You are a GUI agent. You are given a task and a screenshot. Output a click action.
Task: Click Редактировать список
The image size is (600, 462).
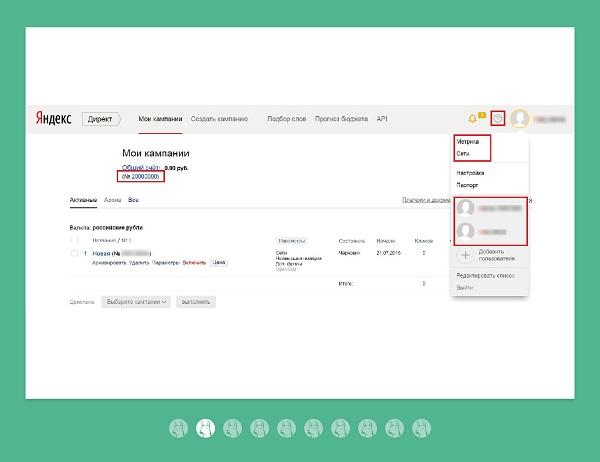tap(486, 276)
